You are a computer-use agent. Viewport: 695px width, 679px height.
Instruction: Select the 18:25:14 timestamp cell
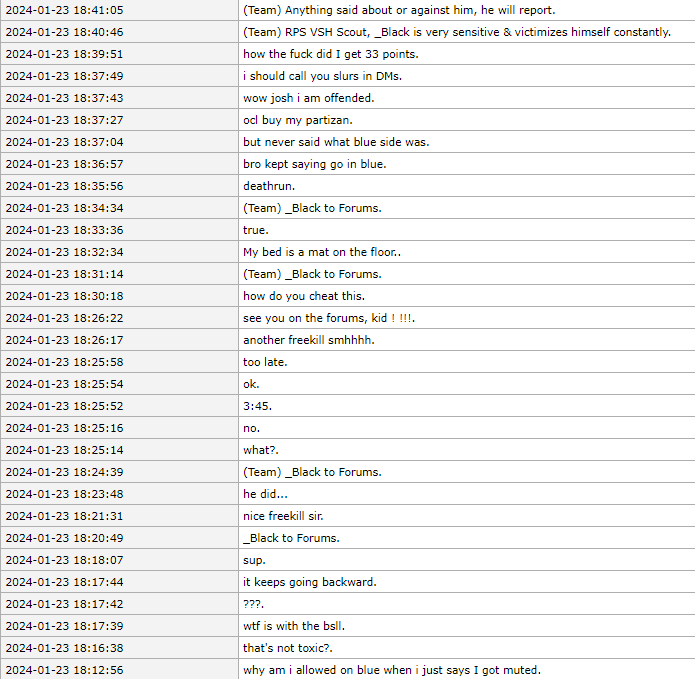pyautogui.click(x=65, y=450)
